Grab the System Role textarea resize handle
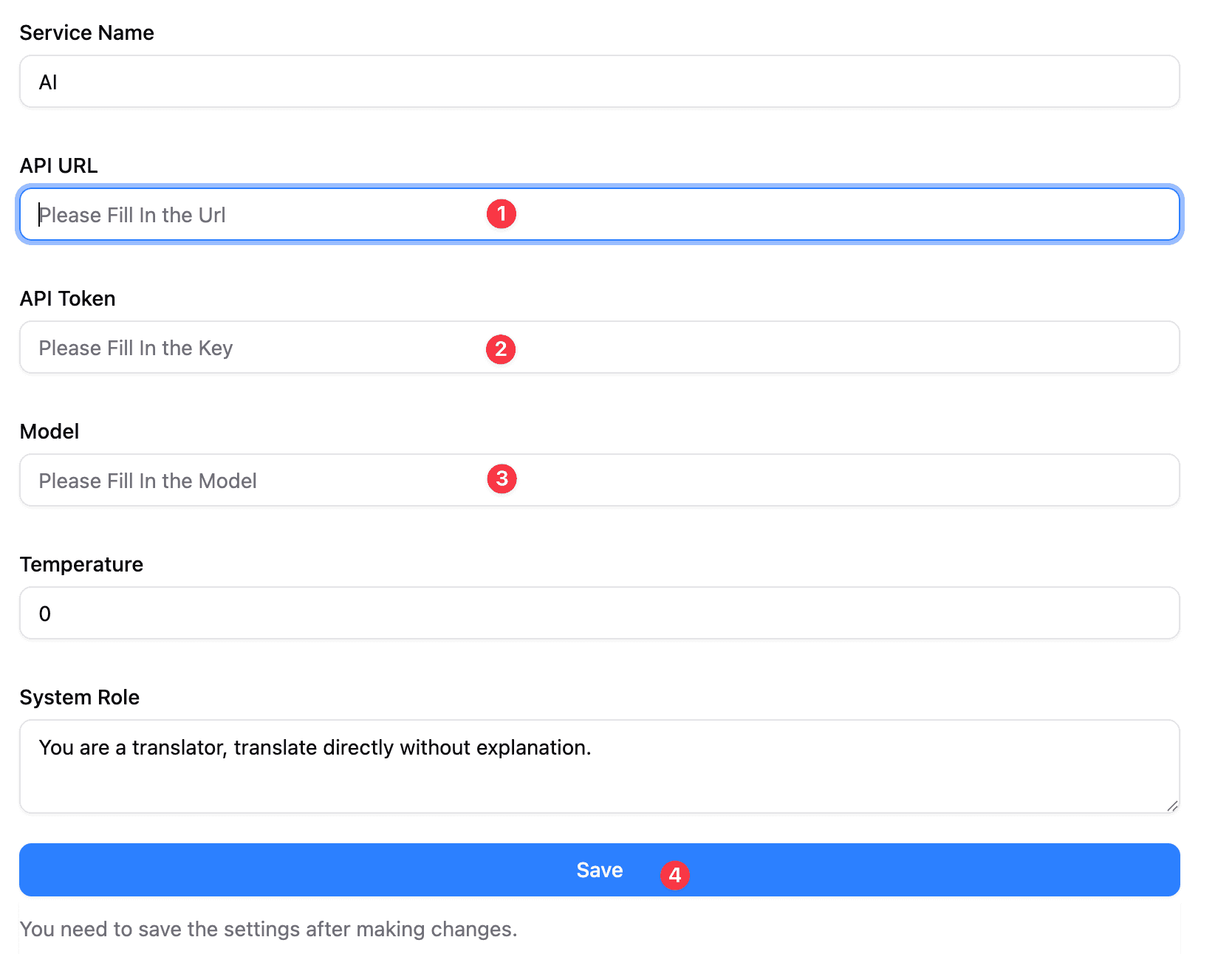 tap(1172, 806)
